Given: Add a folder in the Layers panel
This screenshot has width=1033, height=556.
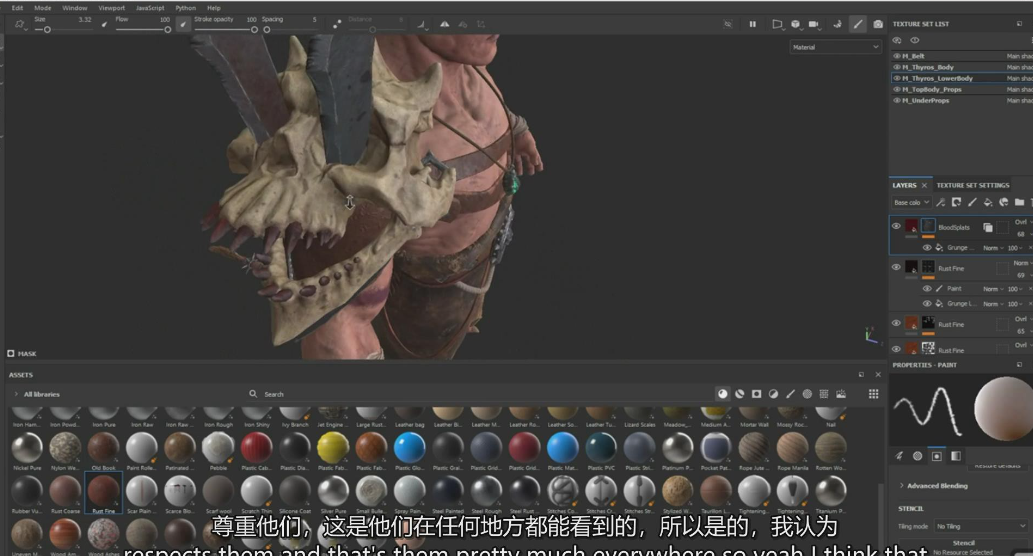Looking at the screenshot, I should [1019, 202].
